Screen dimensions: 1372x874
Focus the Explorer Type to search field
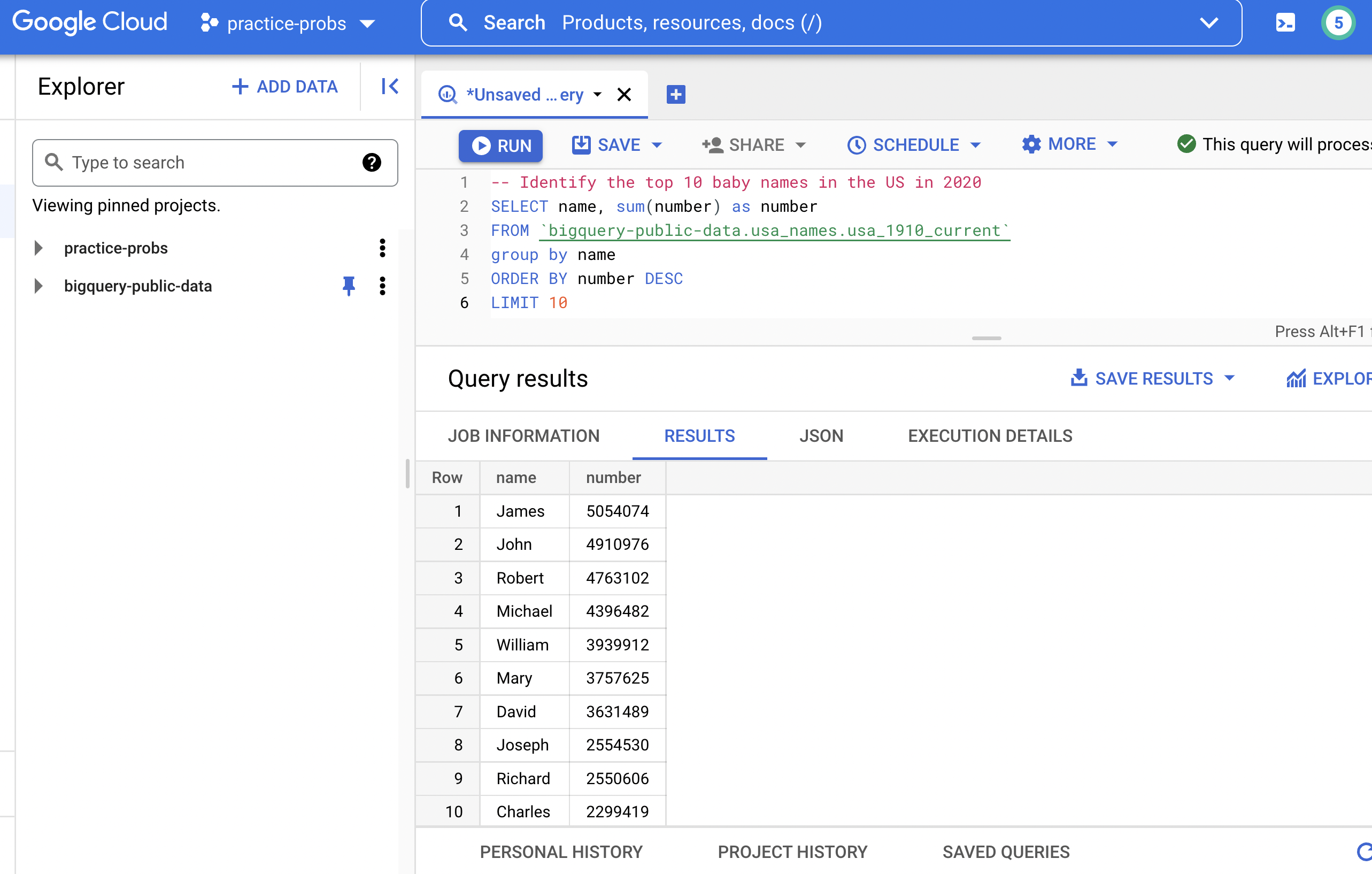click(215, 163)
